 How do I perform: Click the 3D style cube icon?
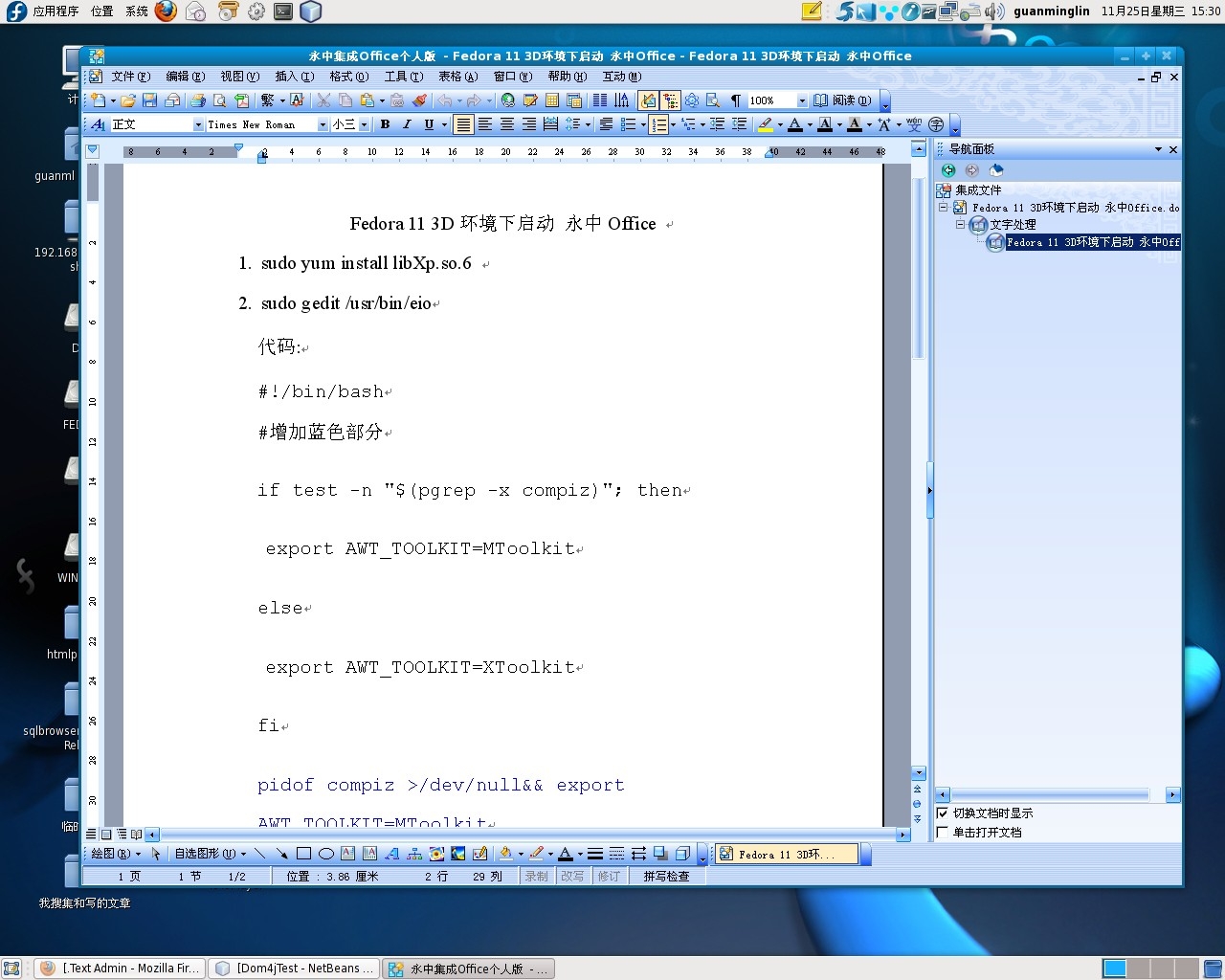click(682, 854)
